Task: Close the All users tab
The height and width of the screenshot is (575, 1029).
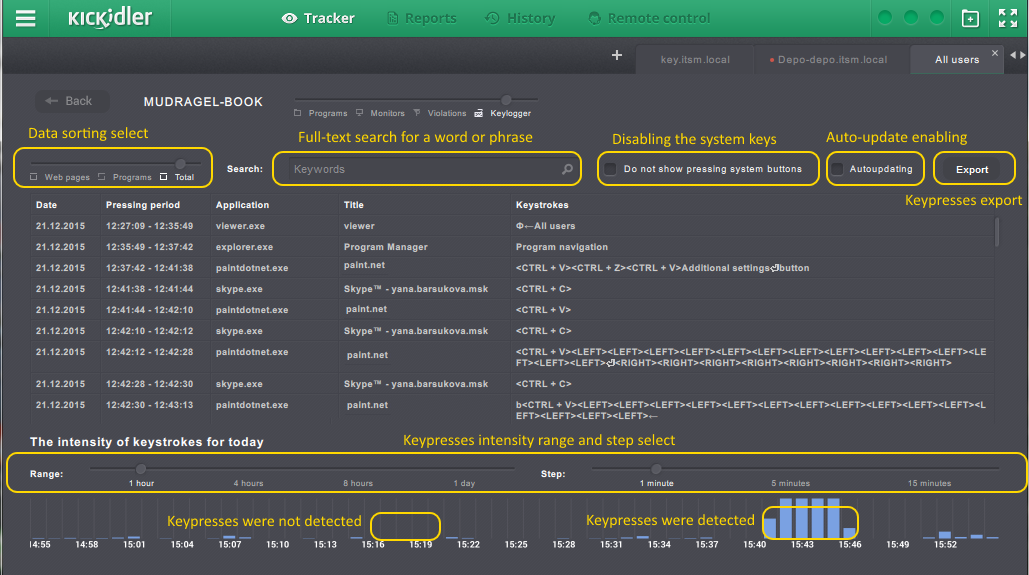Action: 994,53
